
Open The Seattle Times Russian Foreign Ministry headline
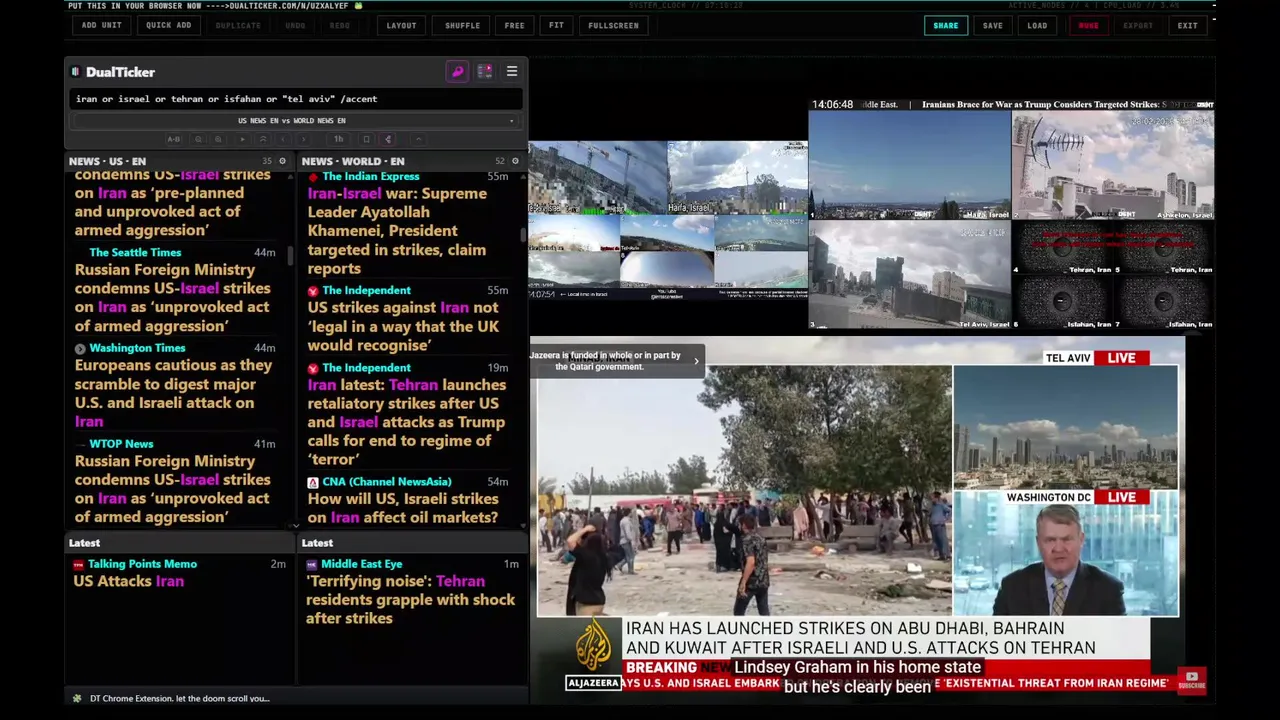172,297
